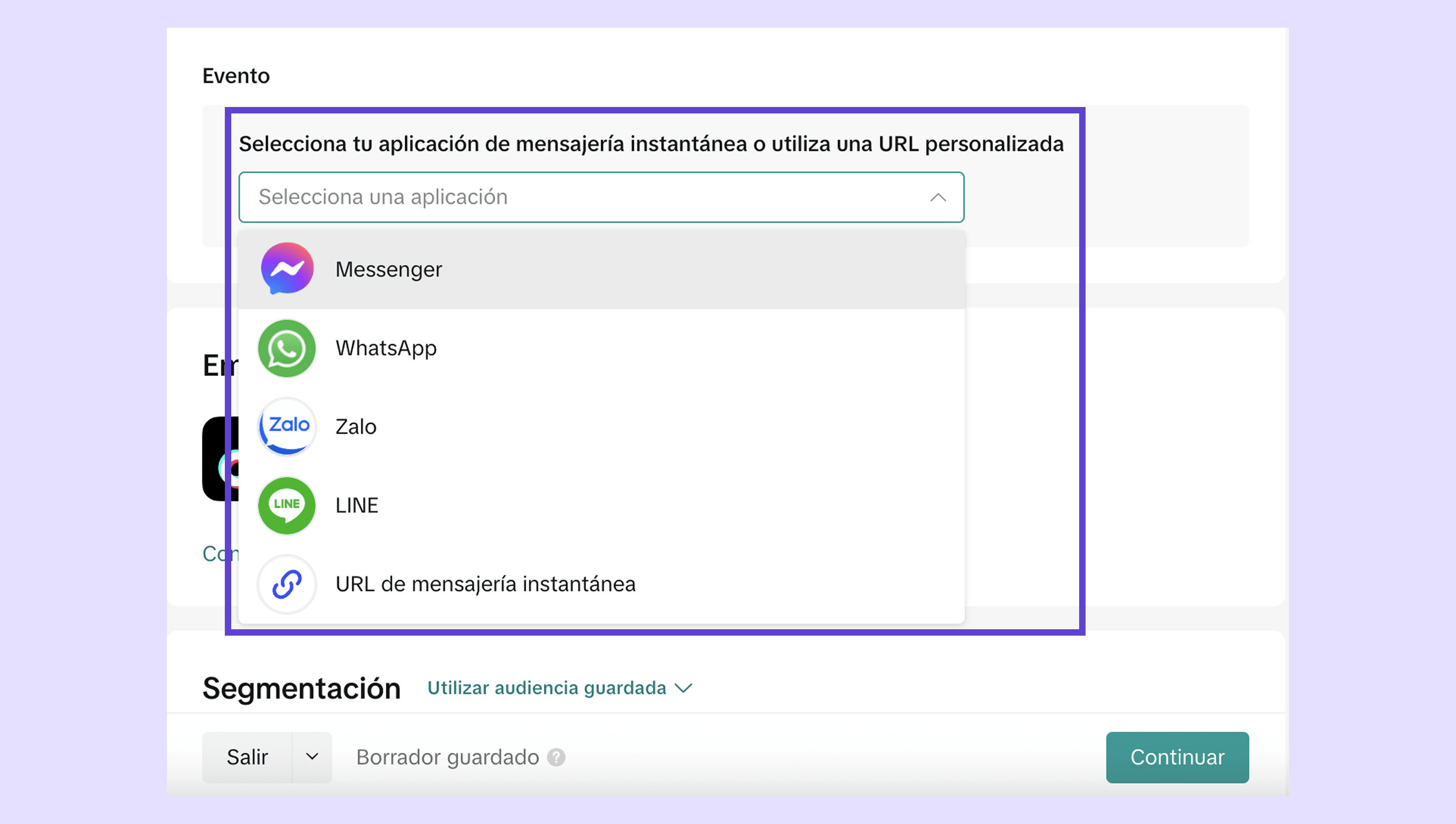Click the chain link URL icon
Viewport: 1456px width, 824px height.
(286, 584)
